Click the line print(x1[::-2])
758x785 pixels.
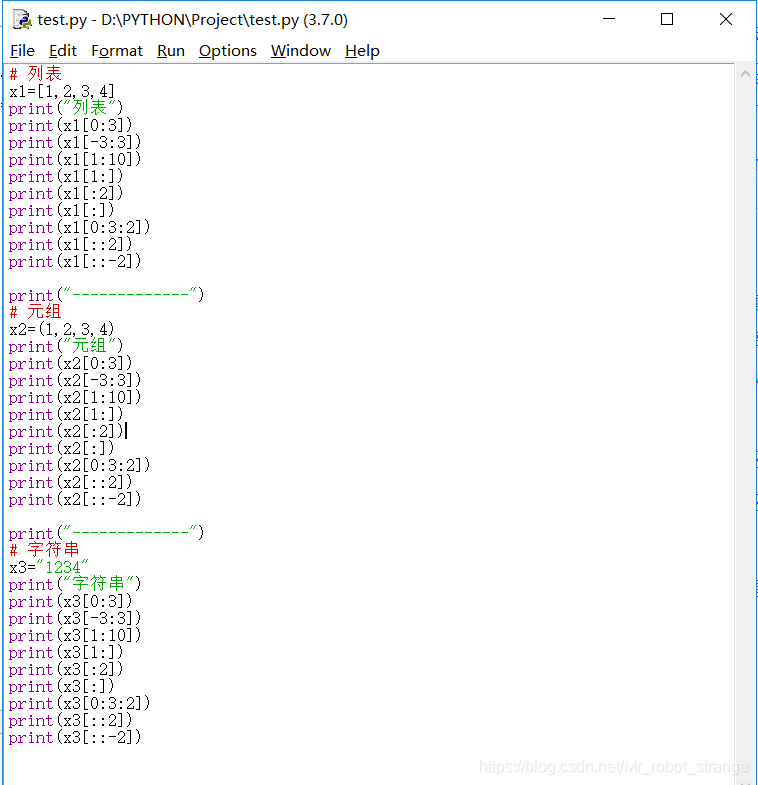(75, 261)
